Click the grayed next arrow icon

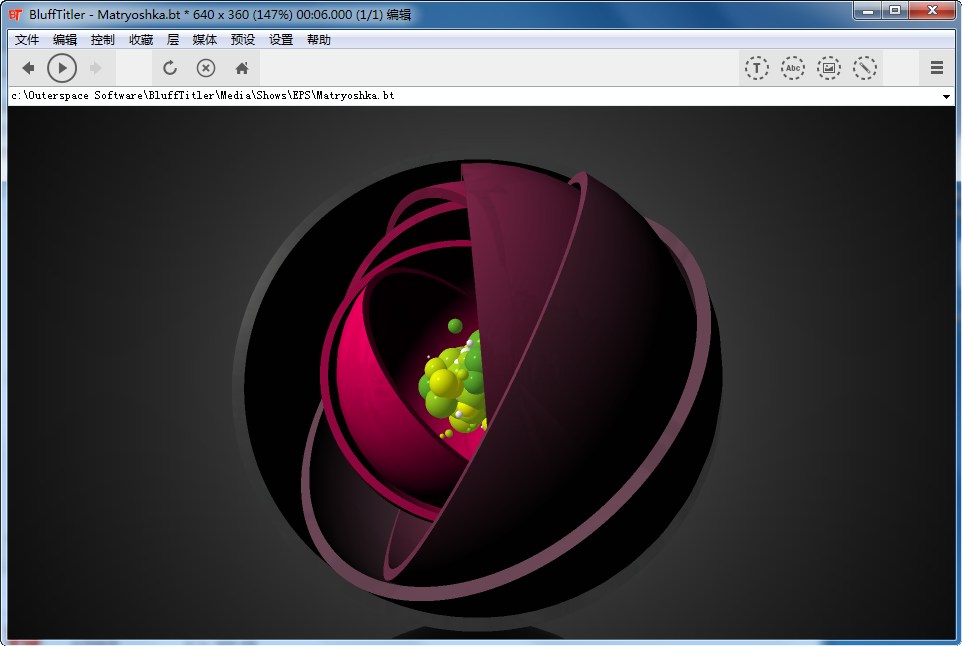click(96, 68)
